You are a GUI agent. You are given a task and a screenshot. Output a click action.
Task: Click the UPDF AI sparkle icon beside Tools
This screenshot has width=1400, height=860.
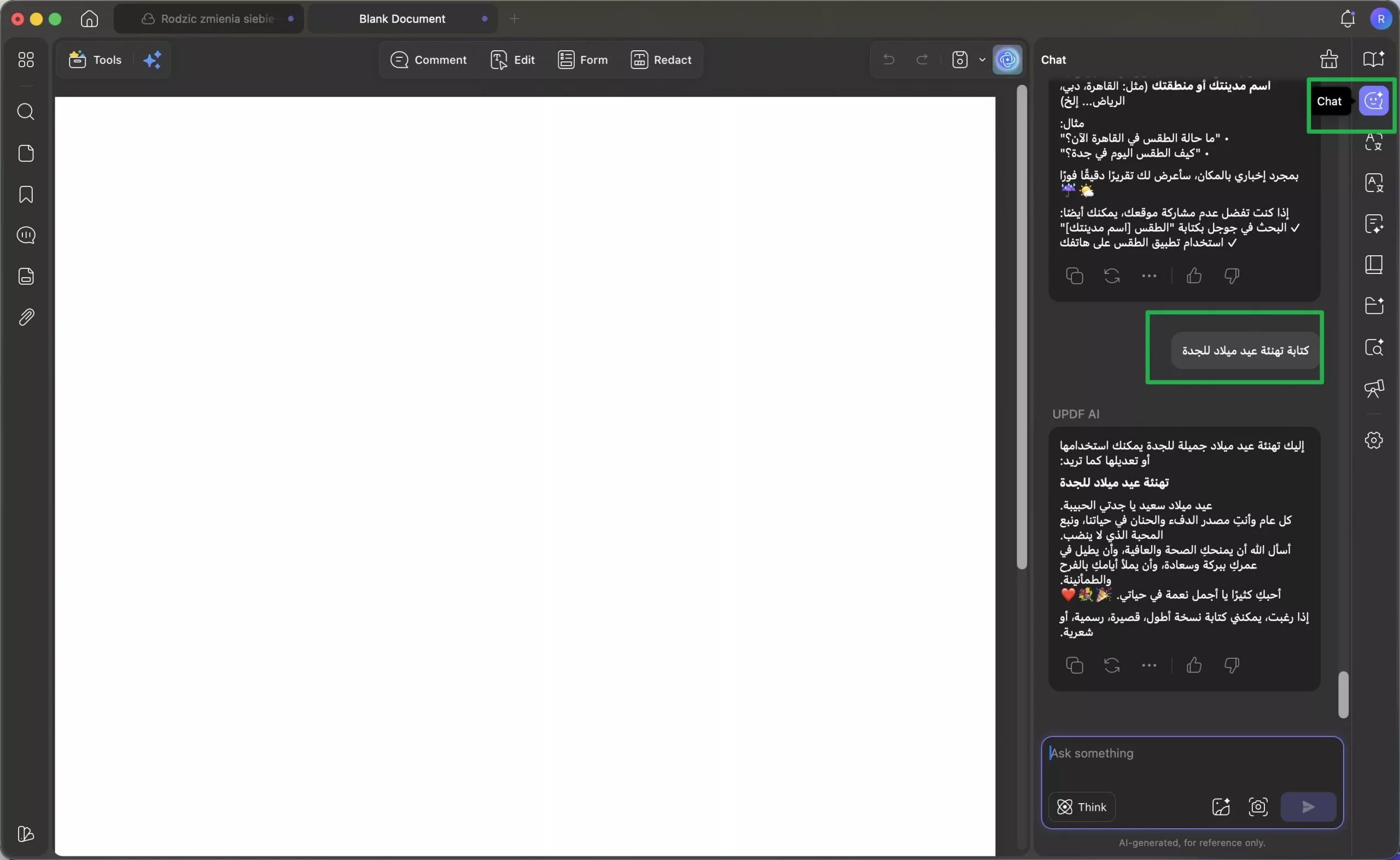[152, 60]
